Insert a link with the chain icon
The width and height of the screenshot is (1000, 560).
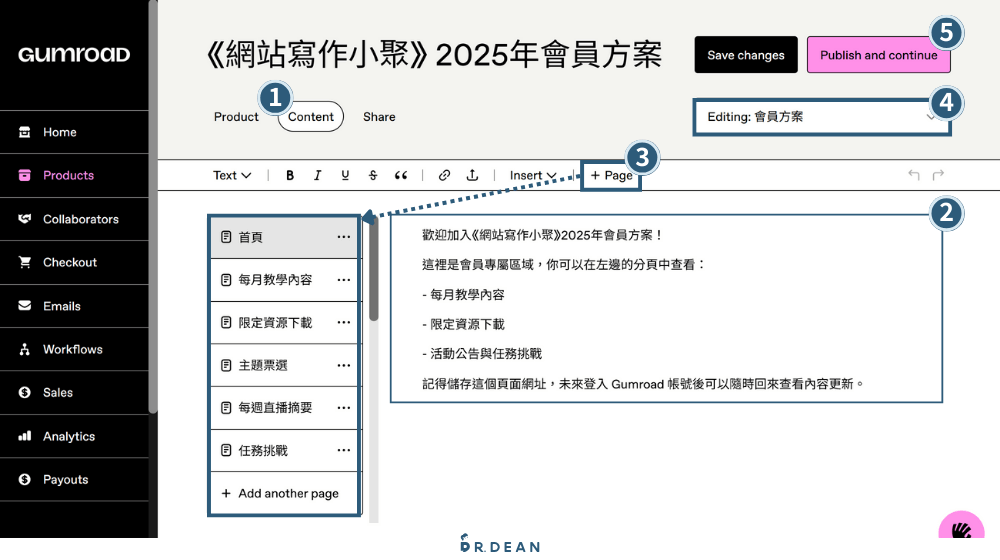point(444,175)
